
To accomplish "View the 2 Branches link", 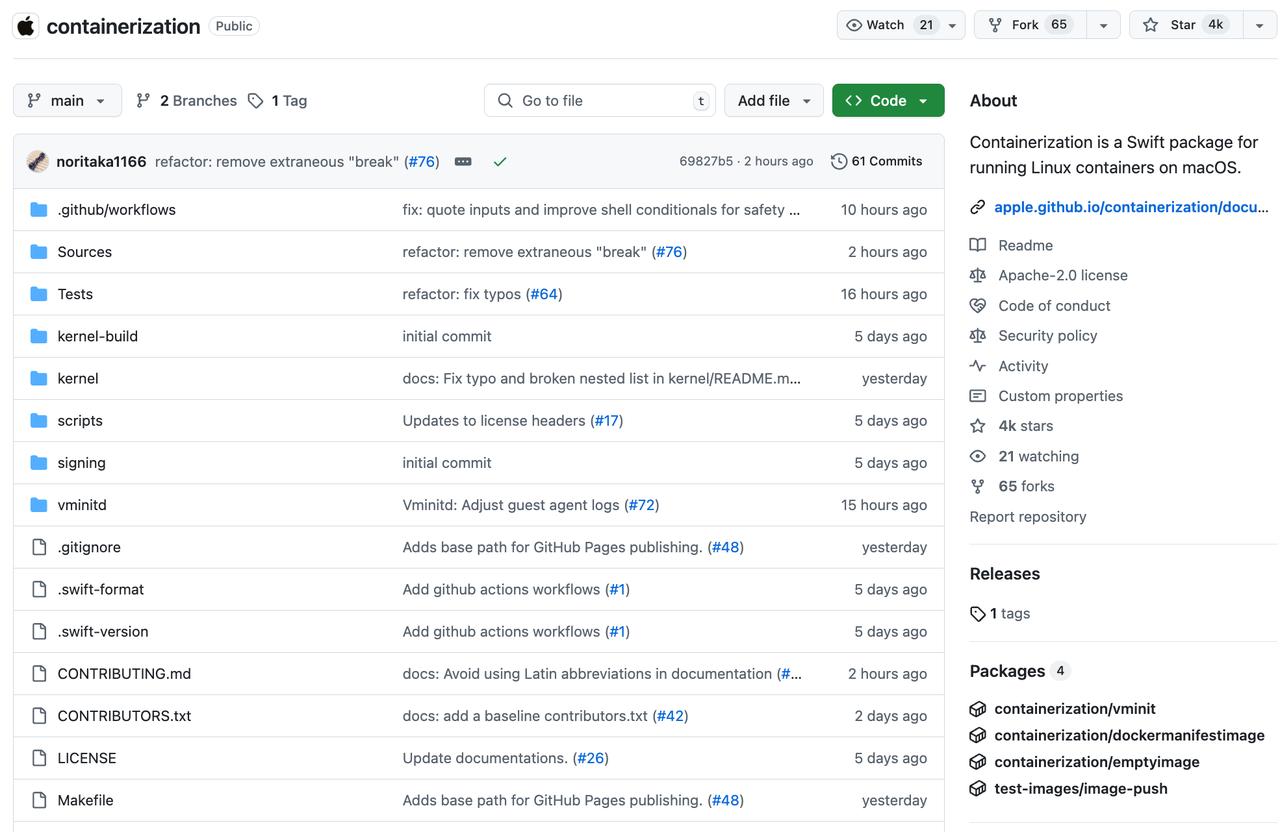I will 186,100.
